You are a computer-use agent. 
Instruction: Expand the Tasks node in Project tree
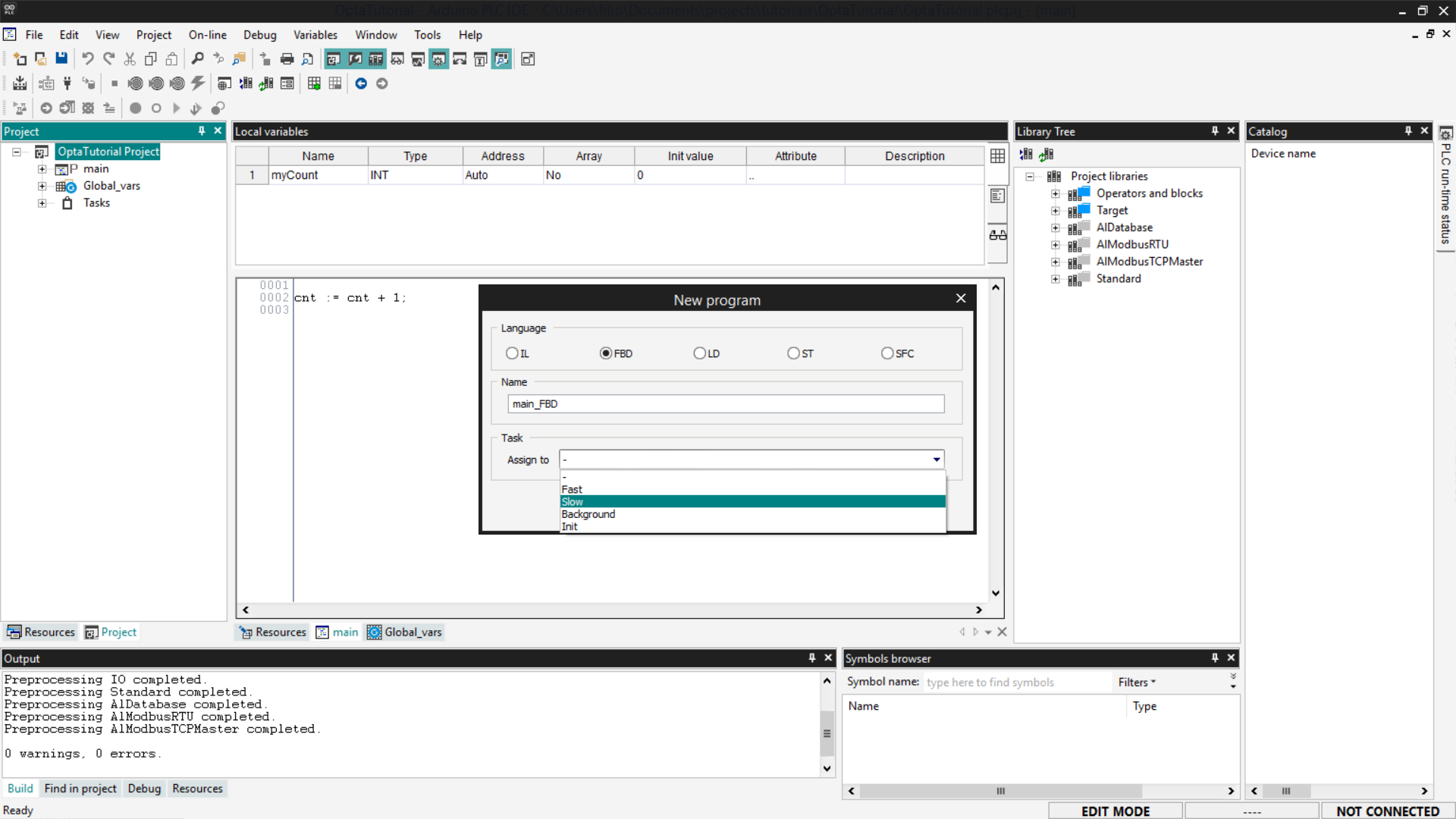42,203
